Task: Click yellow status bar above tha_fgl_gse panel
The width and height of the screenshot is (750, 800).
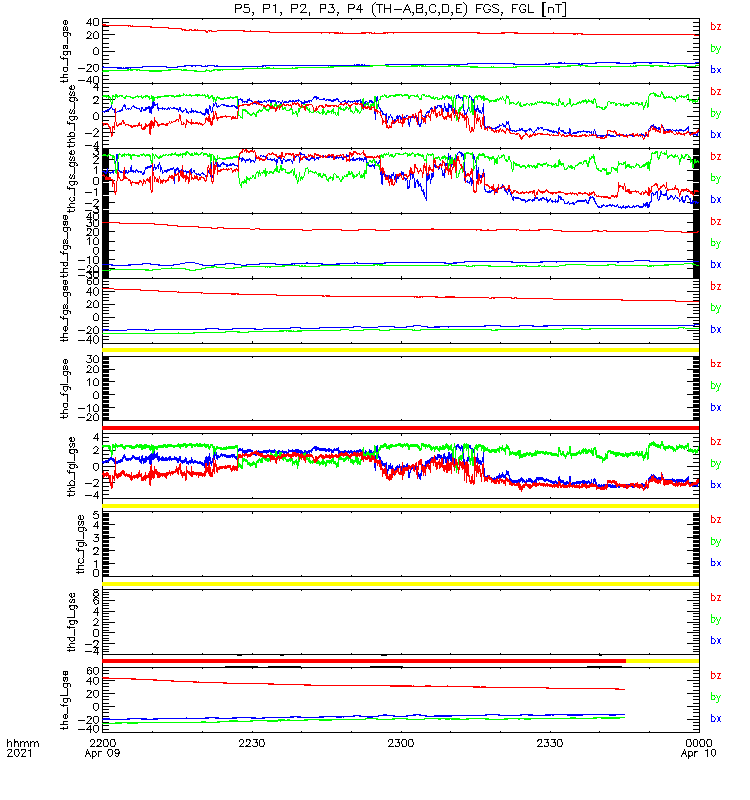Action: click(x=401, y=350)
